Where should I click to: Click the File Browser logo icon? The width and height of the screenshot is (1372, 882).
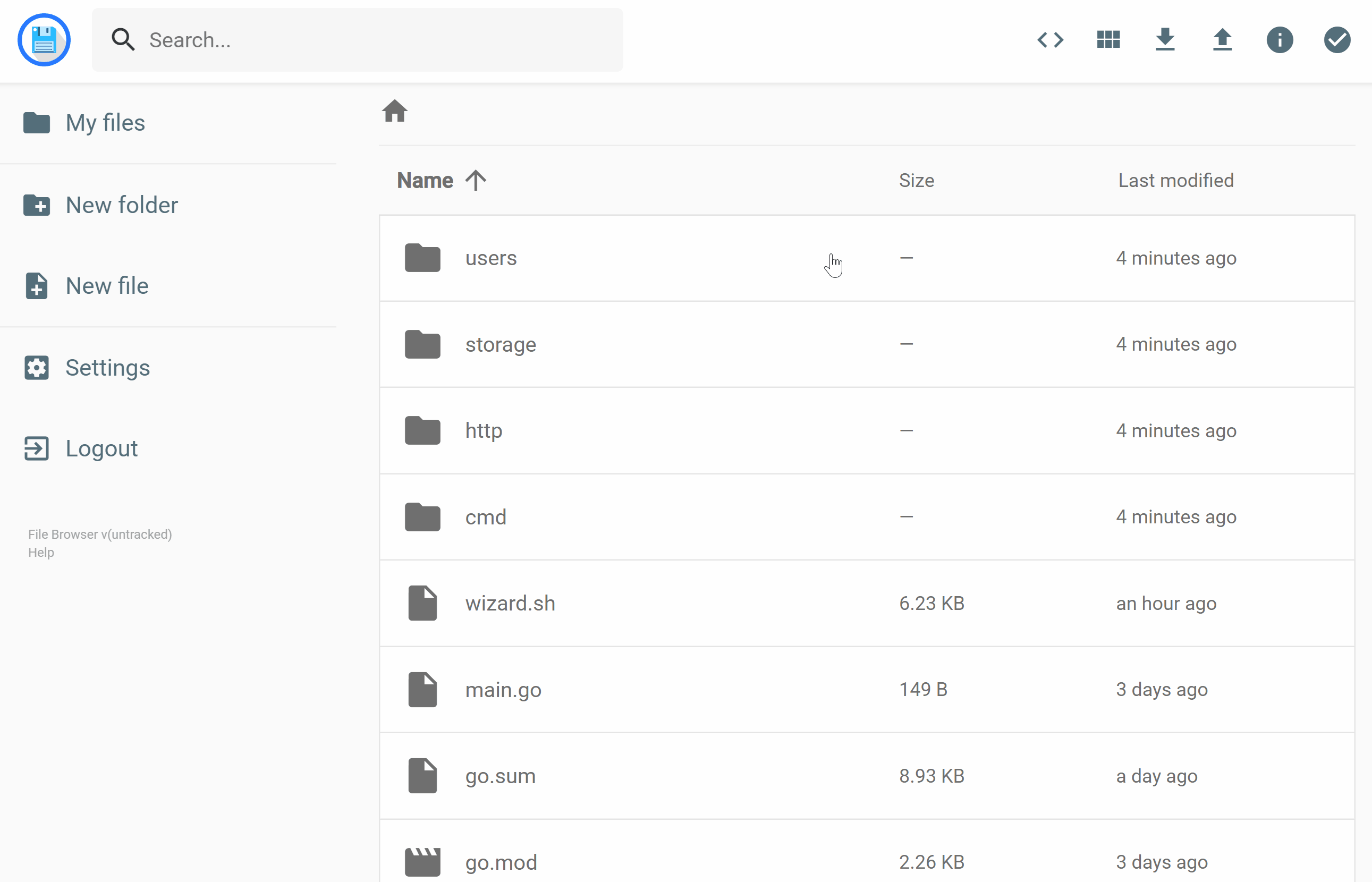[x=44, y=40]
